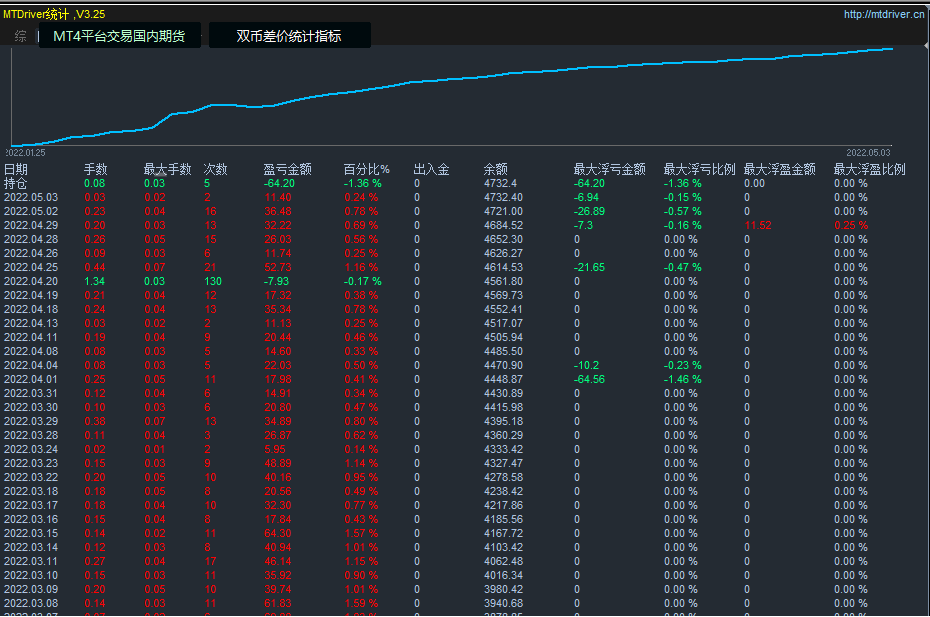Click the 百分比% column header

[367, 169]
